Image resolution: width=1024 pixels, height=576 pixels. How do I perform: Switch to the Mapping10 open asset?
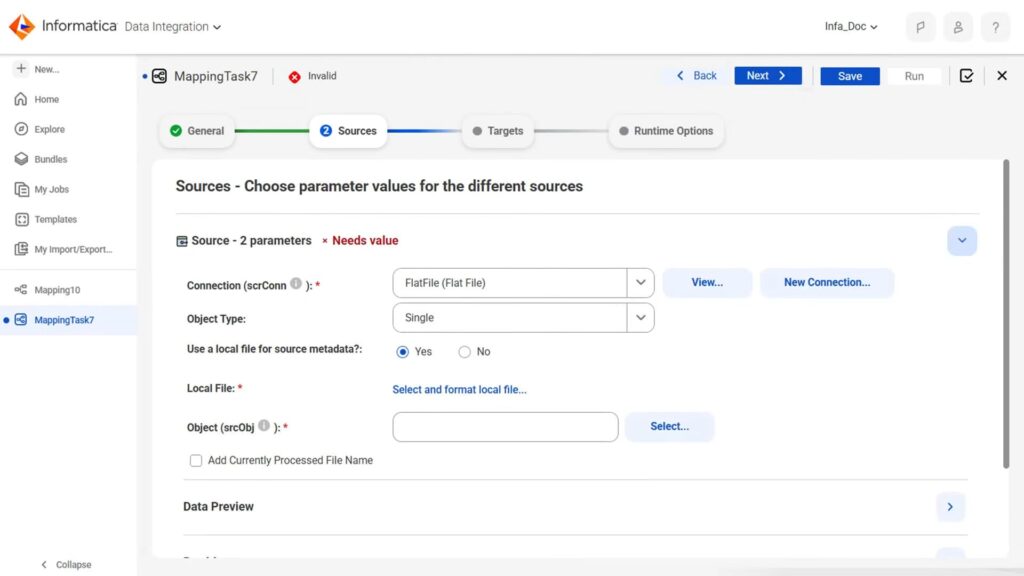click(x=47, y=290)
